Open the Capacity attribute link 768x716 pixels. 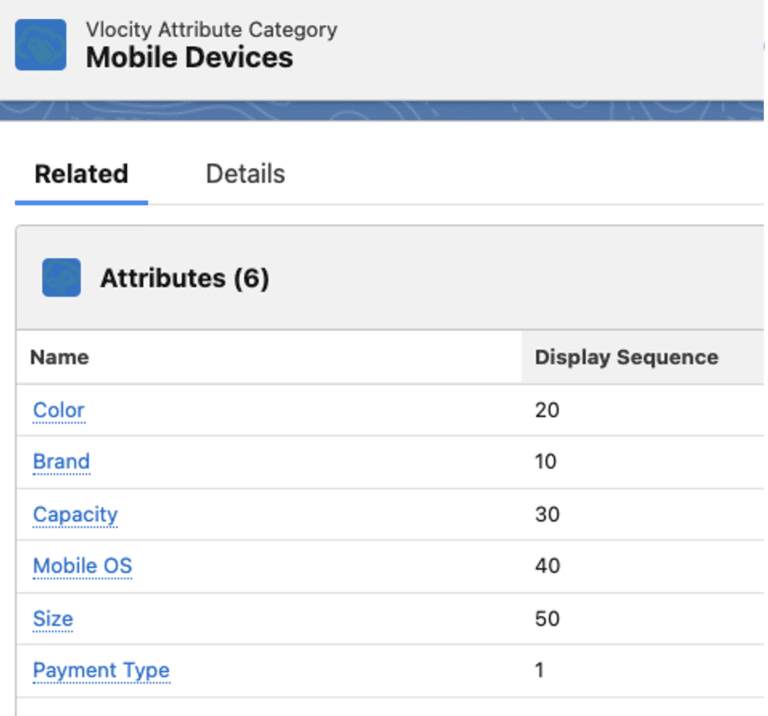(x=75, y=515)
